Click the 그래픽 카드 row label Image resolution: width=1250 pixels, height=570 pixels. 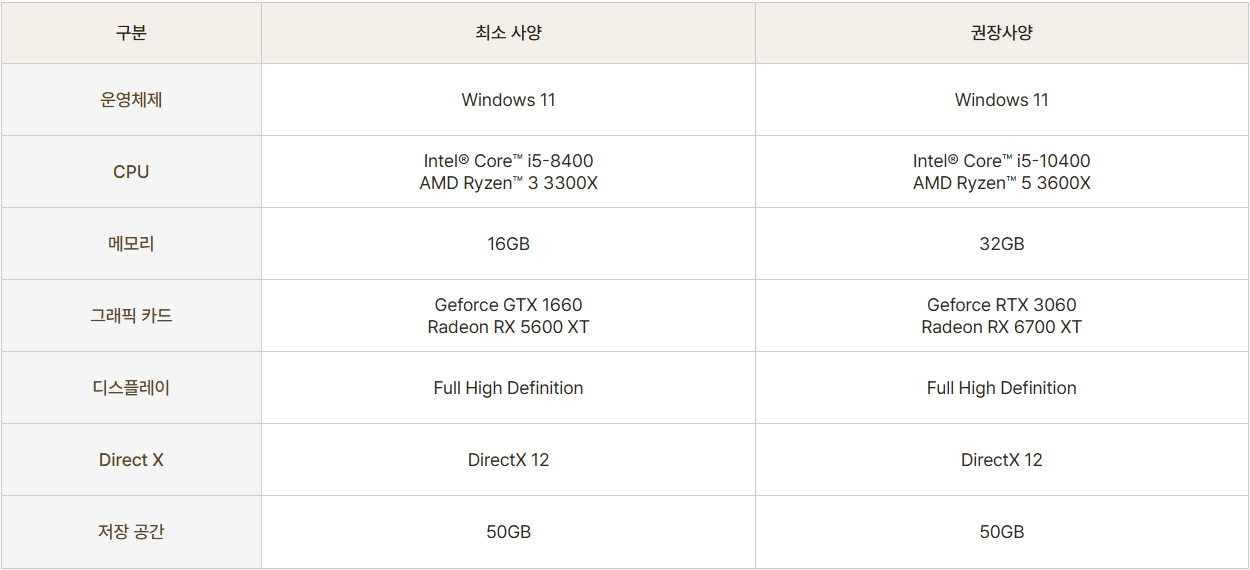131,316
